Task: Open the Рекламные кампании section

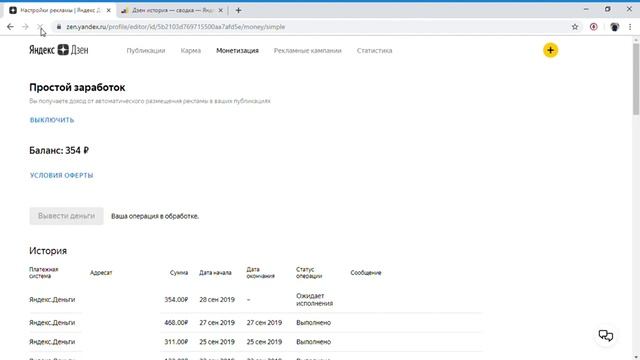Action: (307, 51)
